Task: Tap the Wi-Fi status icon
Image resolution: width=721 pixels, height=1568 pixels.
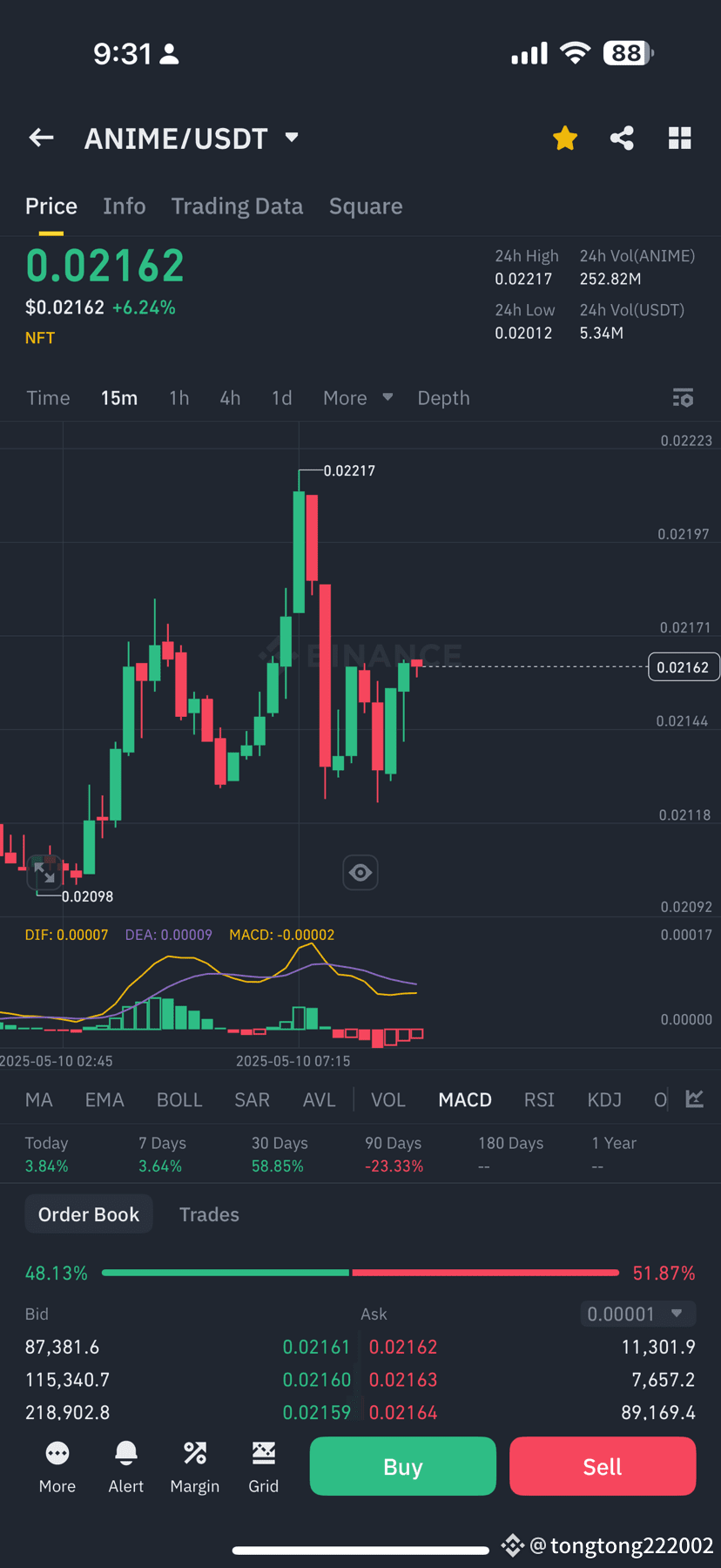Action: point(575,53)
